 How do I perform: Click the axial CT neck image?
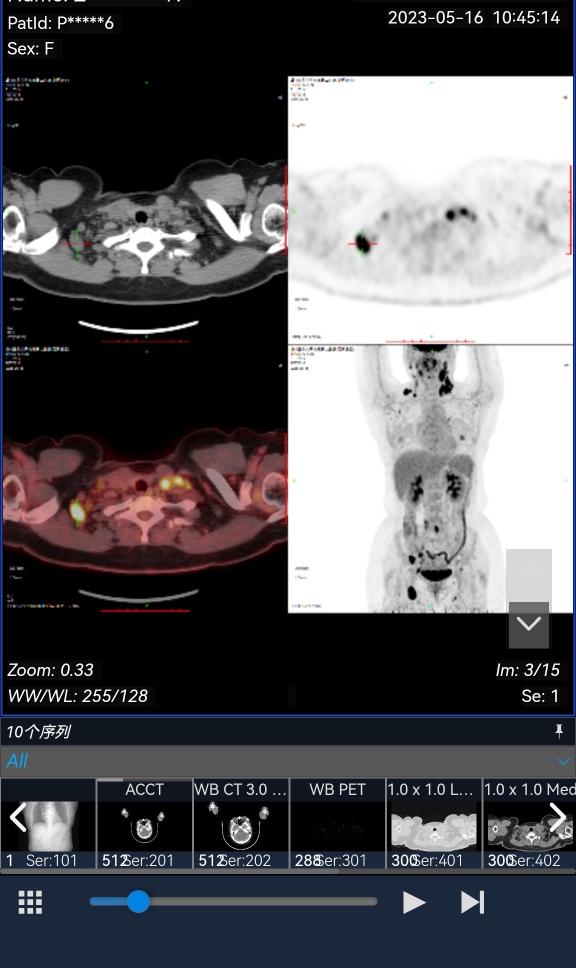tap(145, 210)
